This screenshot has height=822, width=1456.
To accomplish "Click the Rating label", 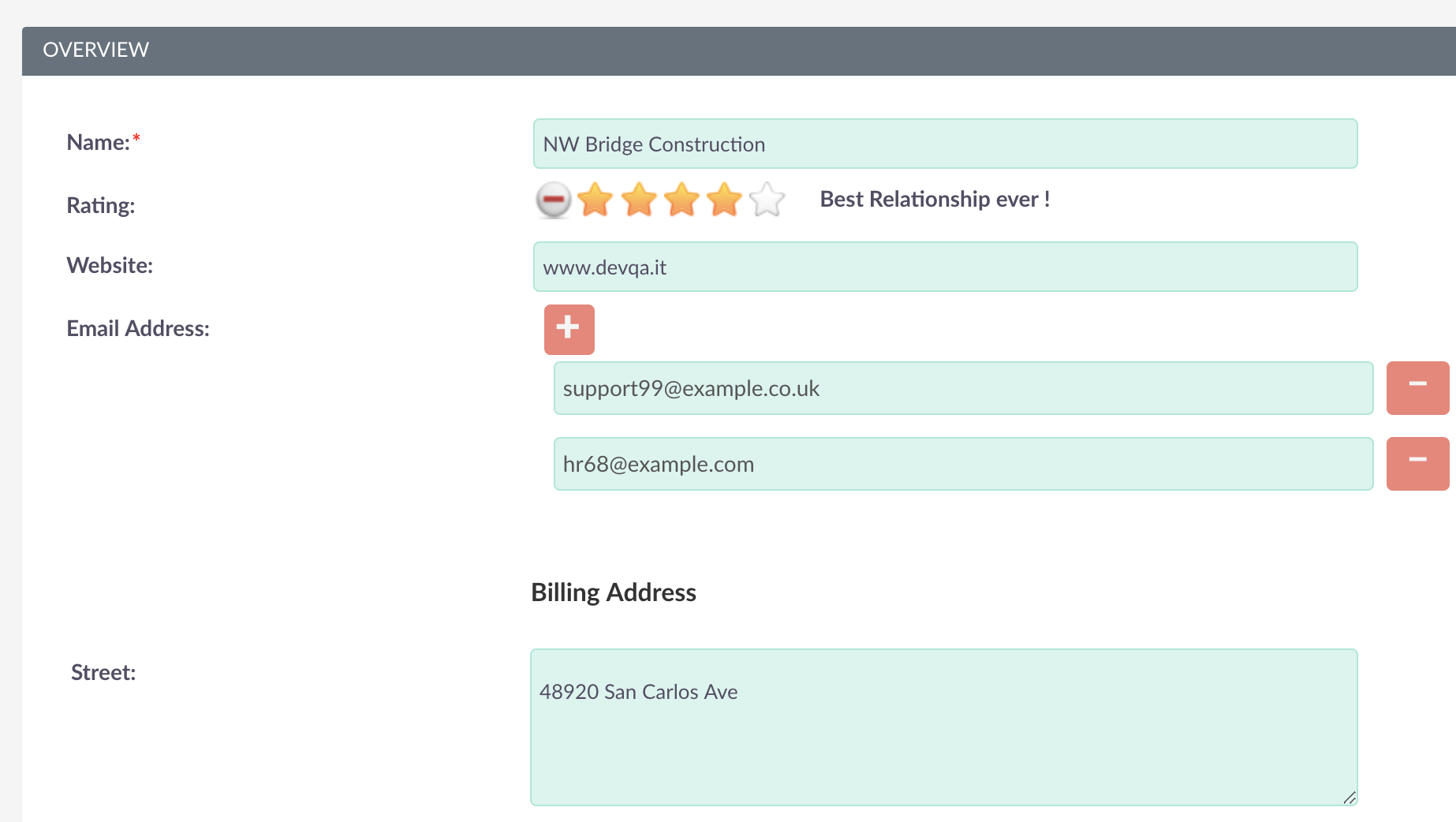I will [x=101, y=205].
